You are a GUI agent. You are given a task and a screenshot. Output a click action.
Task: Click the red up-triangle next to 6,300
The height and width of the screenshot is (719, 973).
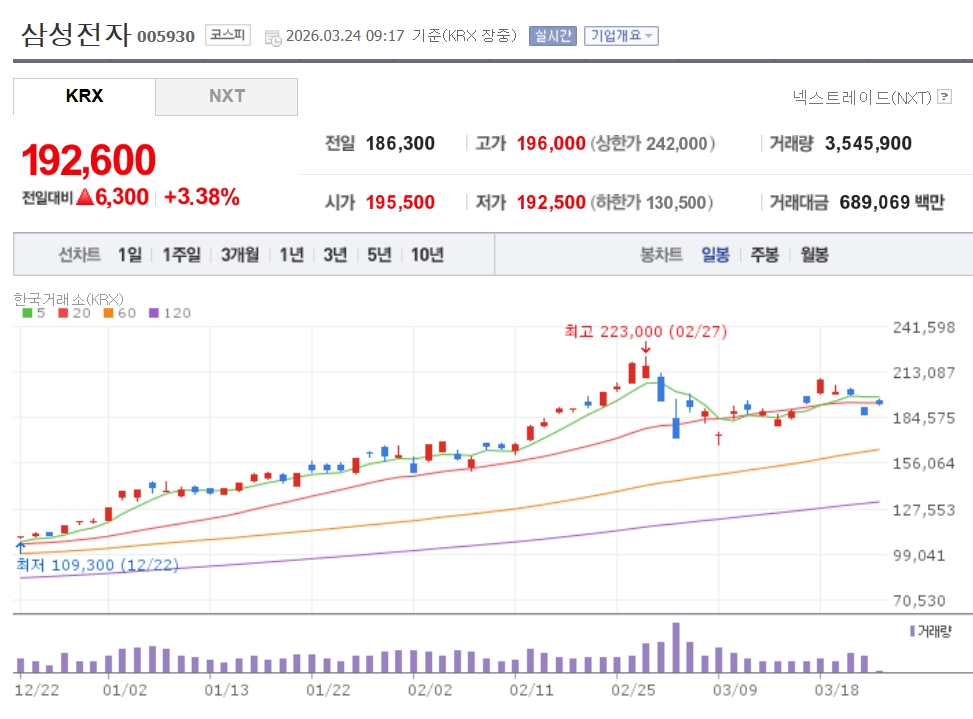(x=85, y=197)
